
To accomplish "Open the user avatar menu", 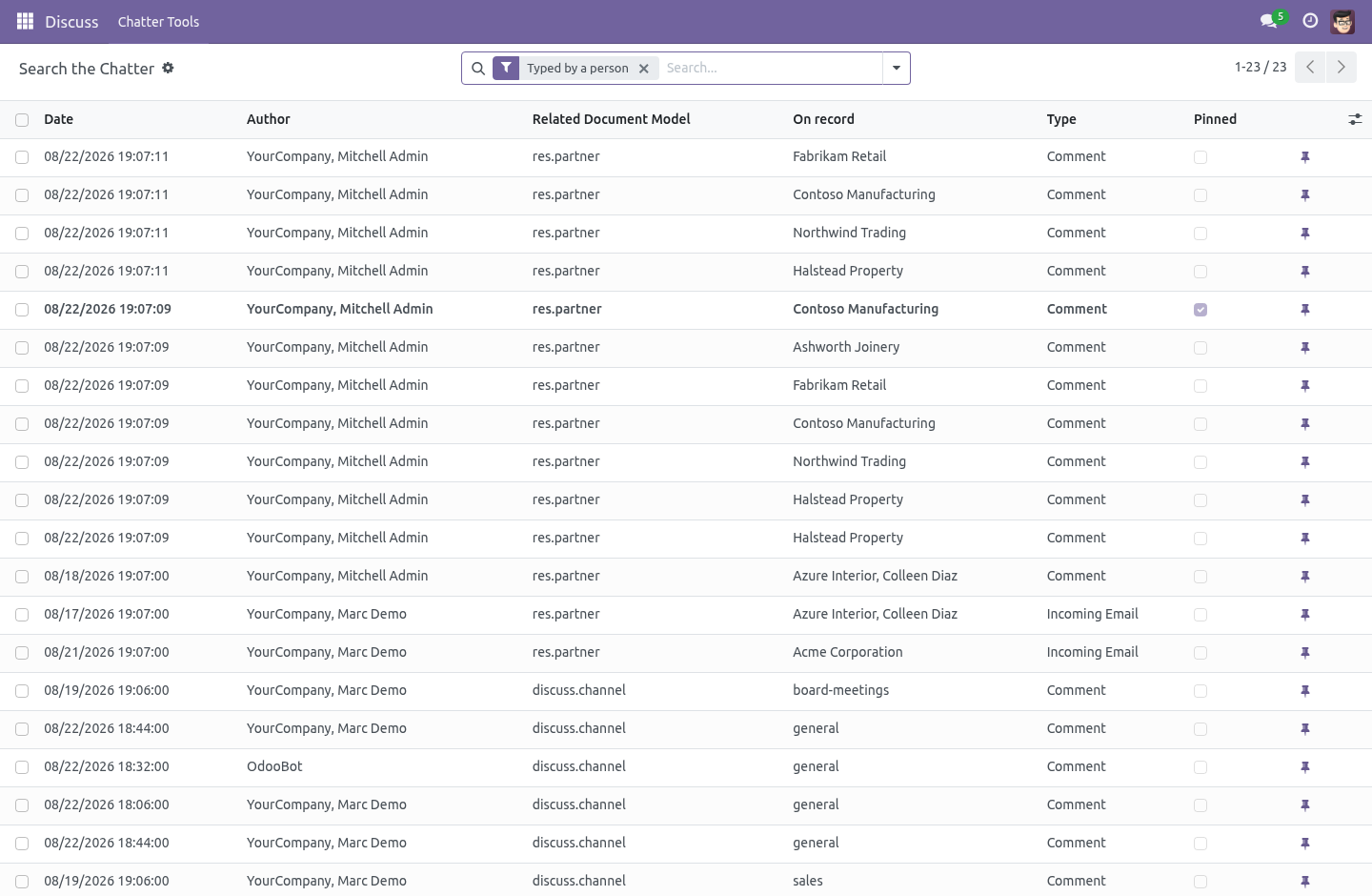I will (1342, 21).
